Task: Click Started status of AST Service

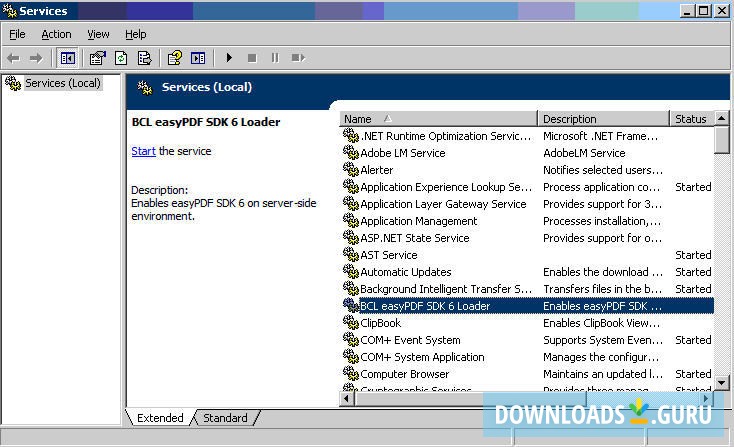Action: click(x=693, y=255)
